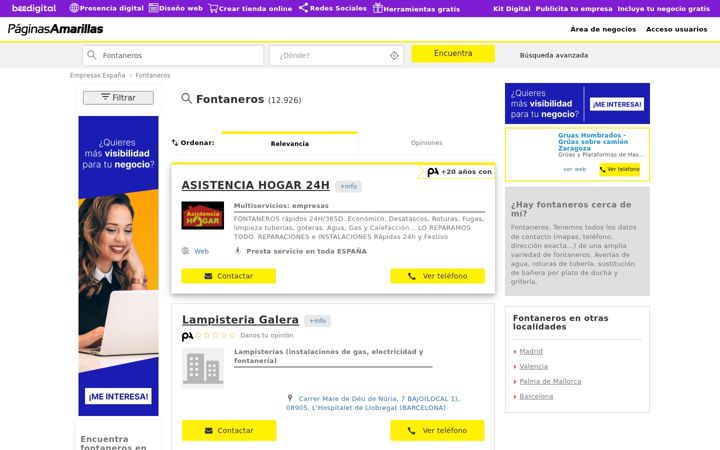Click ¡ME INTERESA! in top right banner
720x450 pixels.
tap(617, 104)
